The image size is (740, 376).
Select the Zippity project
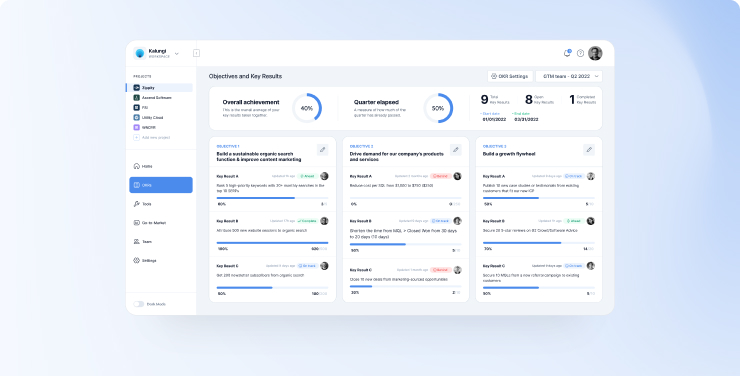pos(160,88)
